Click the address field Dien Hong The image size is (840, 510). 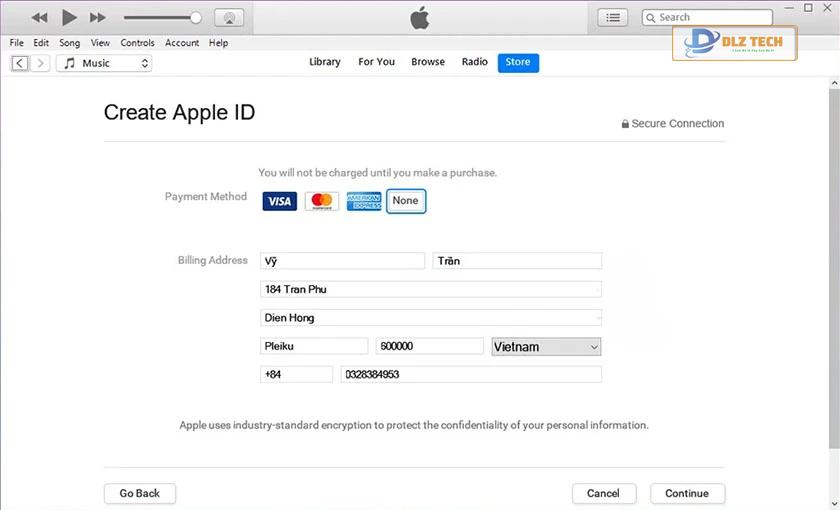pos(431,318)
